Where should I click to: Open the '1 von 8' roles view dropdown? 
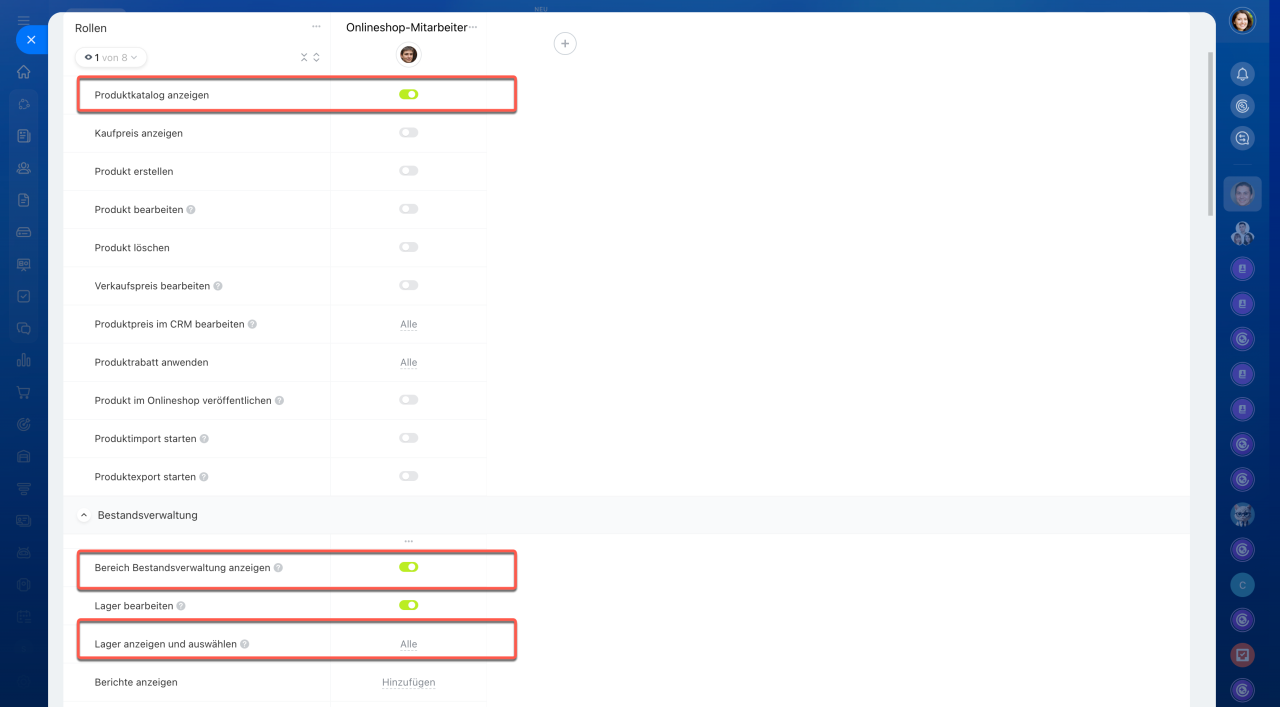pos(111,58)
